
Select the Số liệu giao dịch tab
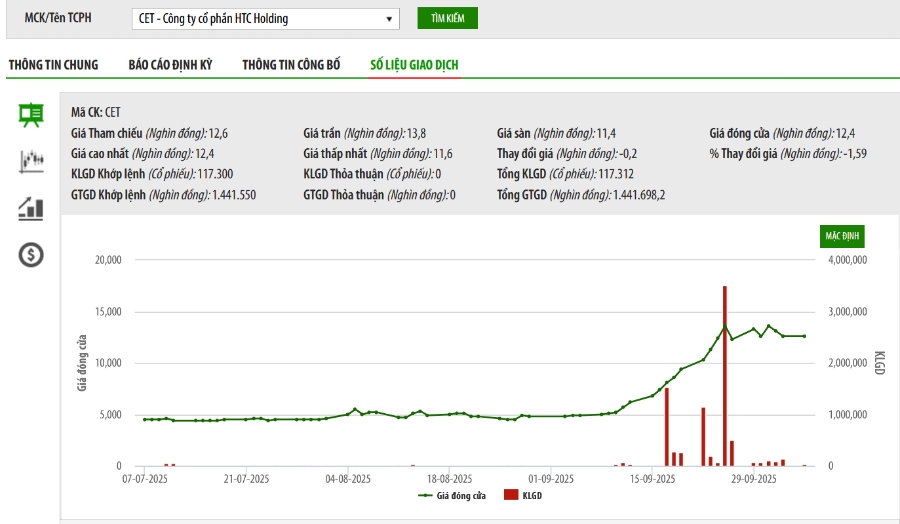pos(414,65)
